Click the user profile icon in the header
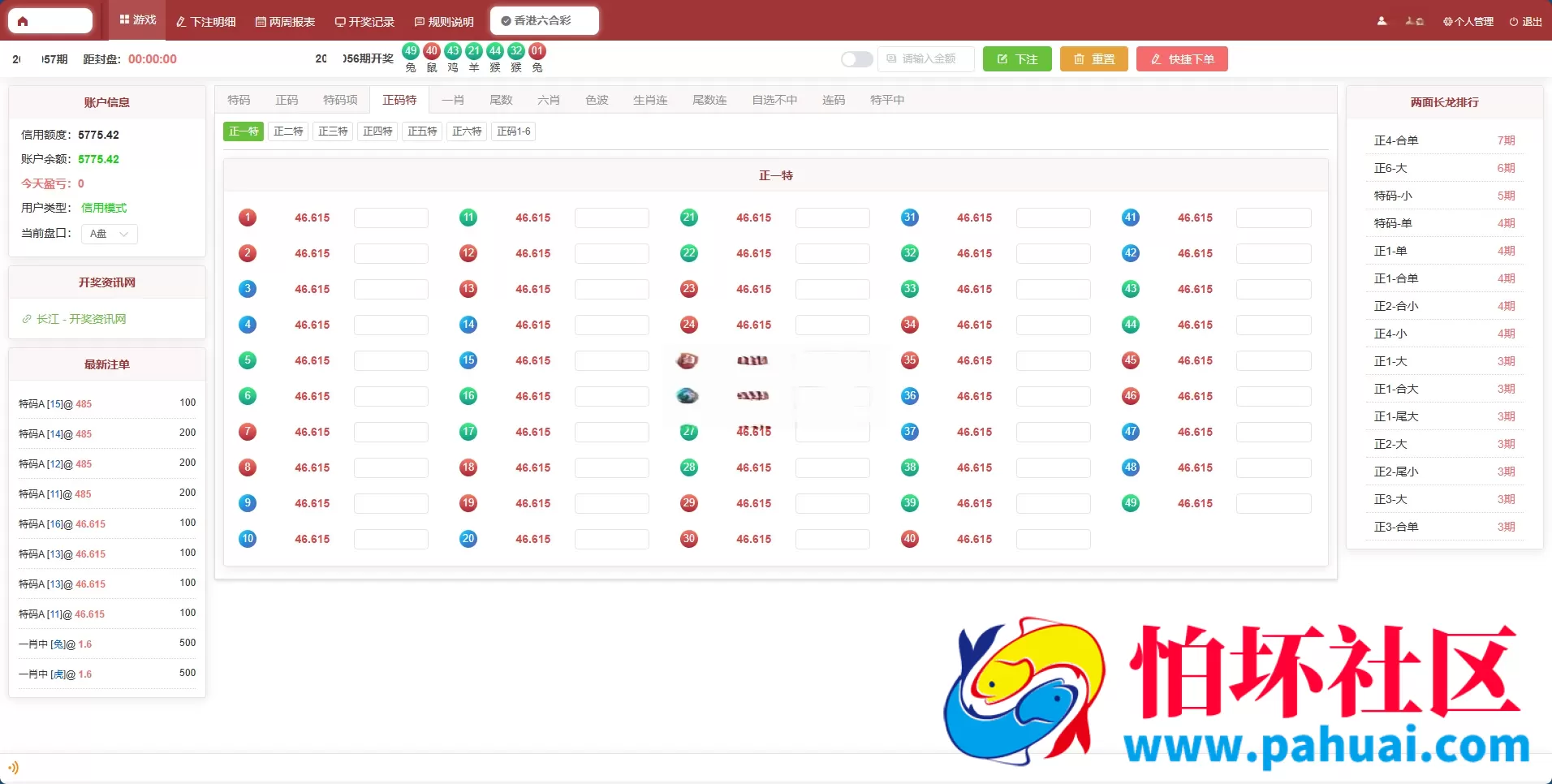Viewport: 1552px width, 784px height. click(x=1382, y=22)
